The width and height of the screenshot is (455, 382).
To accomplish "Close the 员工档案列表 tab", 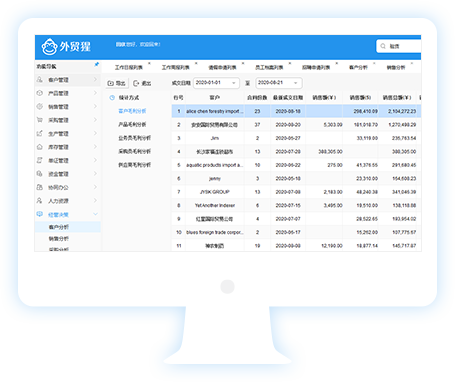I will [290, 63].
